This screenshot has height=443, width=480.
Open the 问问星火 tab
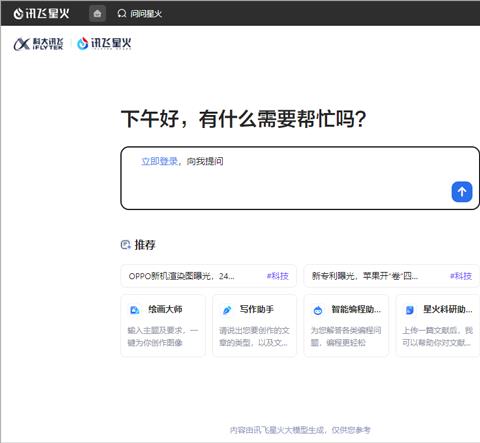click(x=140, y=14)
